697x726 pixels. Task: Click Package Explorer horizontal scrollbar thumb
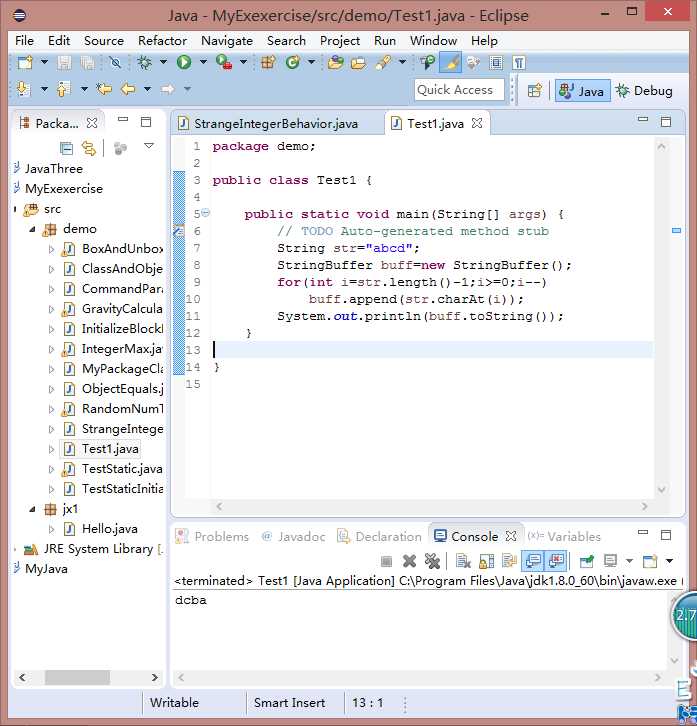pos(77,677)
